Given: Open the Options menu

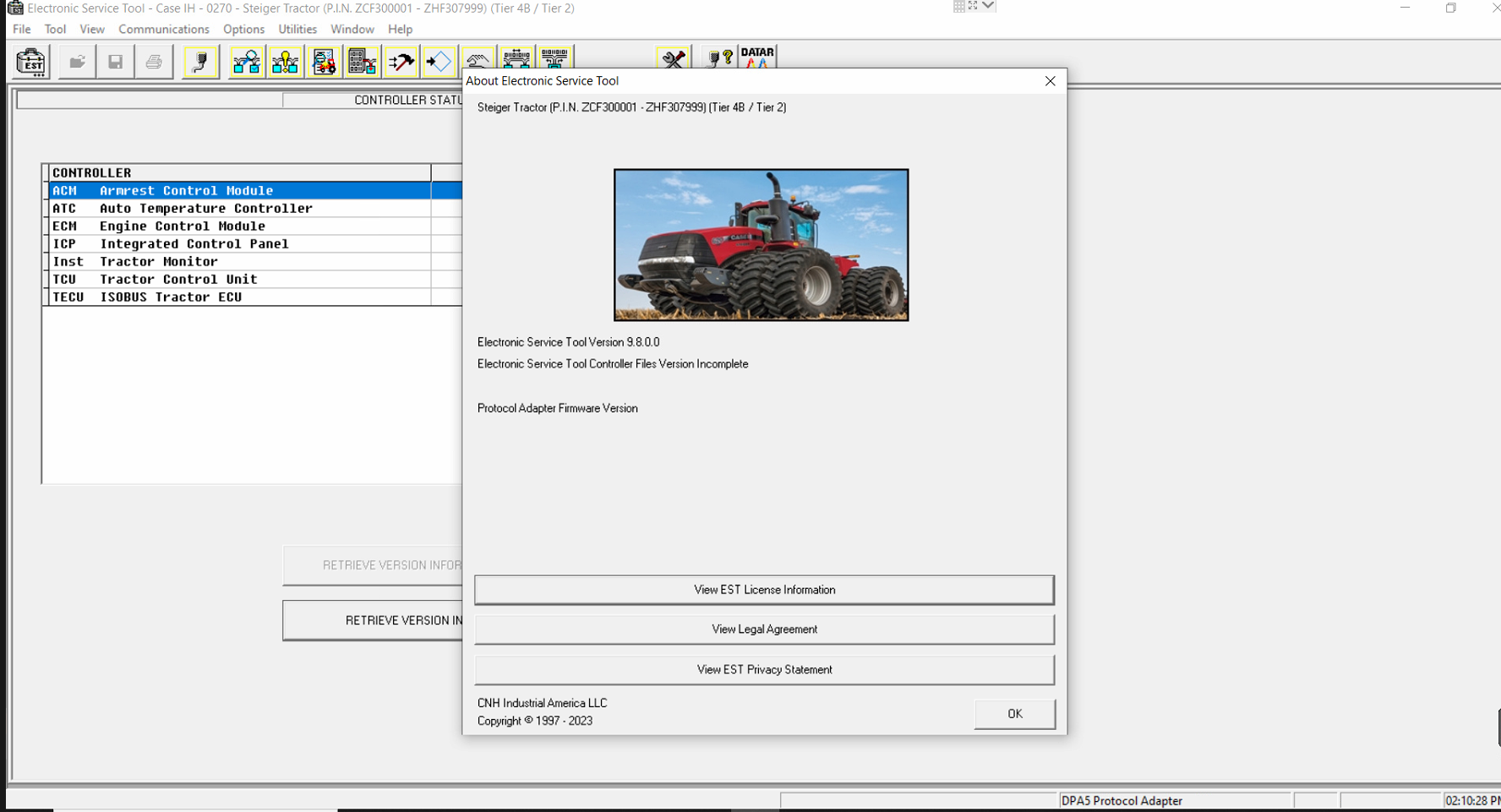Looking at the screenshot, I should 243,29.
